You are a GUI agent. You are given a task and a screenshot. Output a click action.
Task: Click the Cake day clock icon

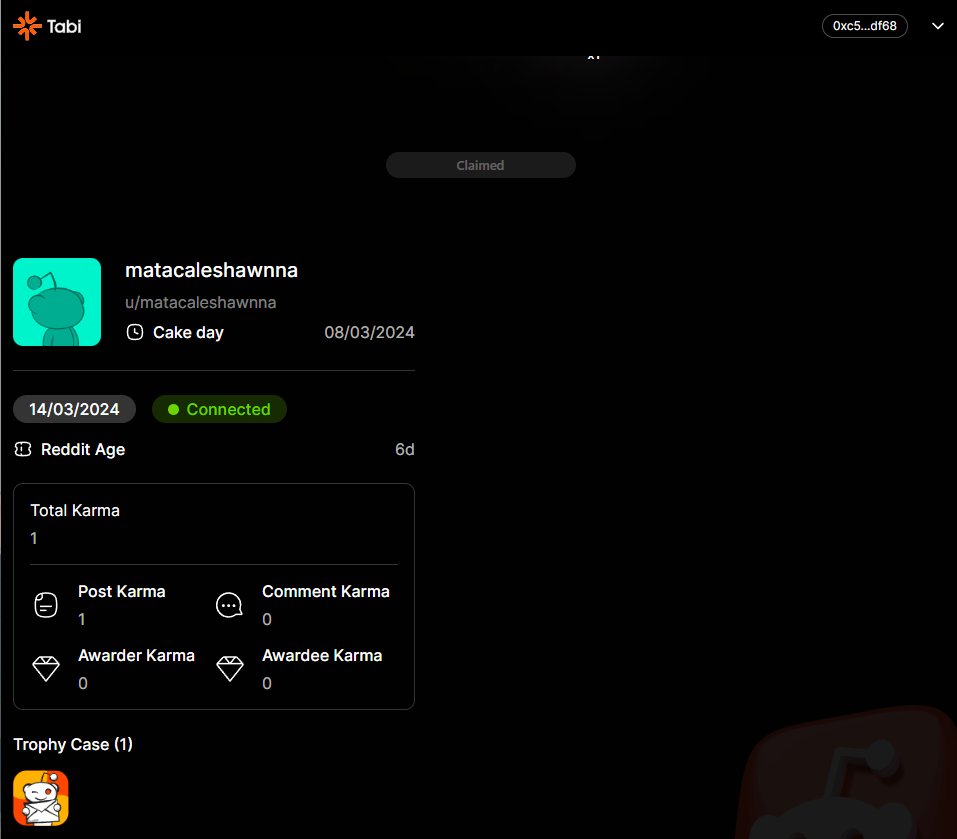pyautogui.click(x=135, y=333)
